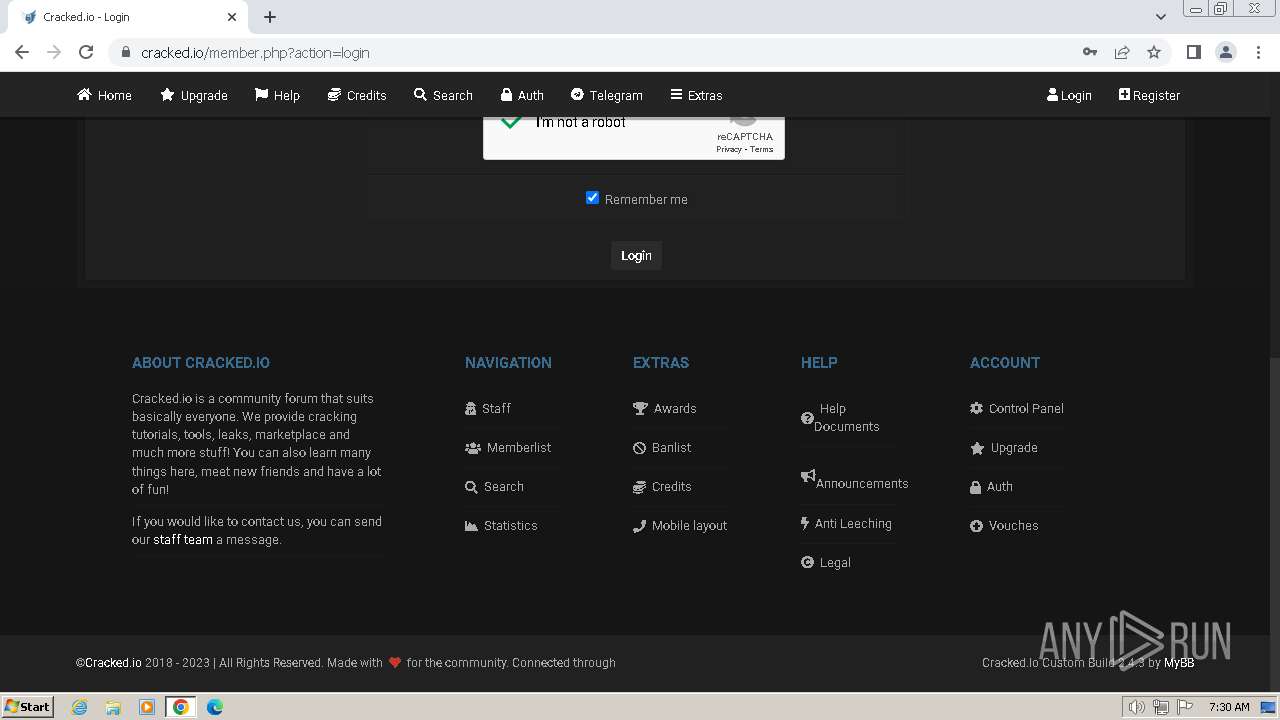Open the Chrome profile icon

tap(1226, 52)
